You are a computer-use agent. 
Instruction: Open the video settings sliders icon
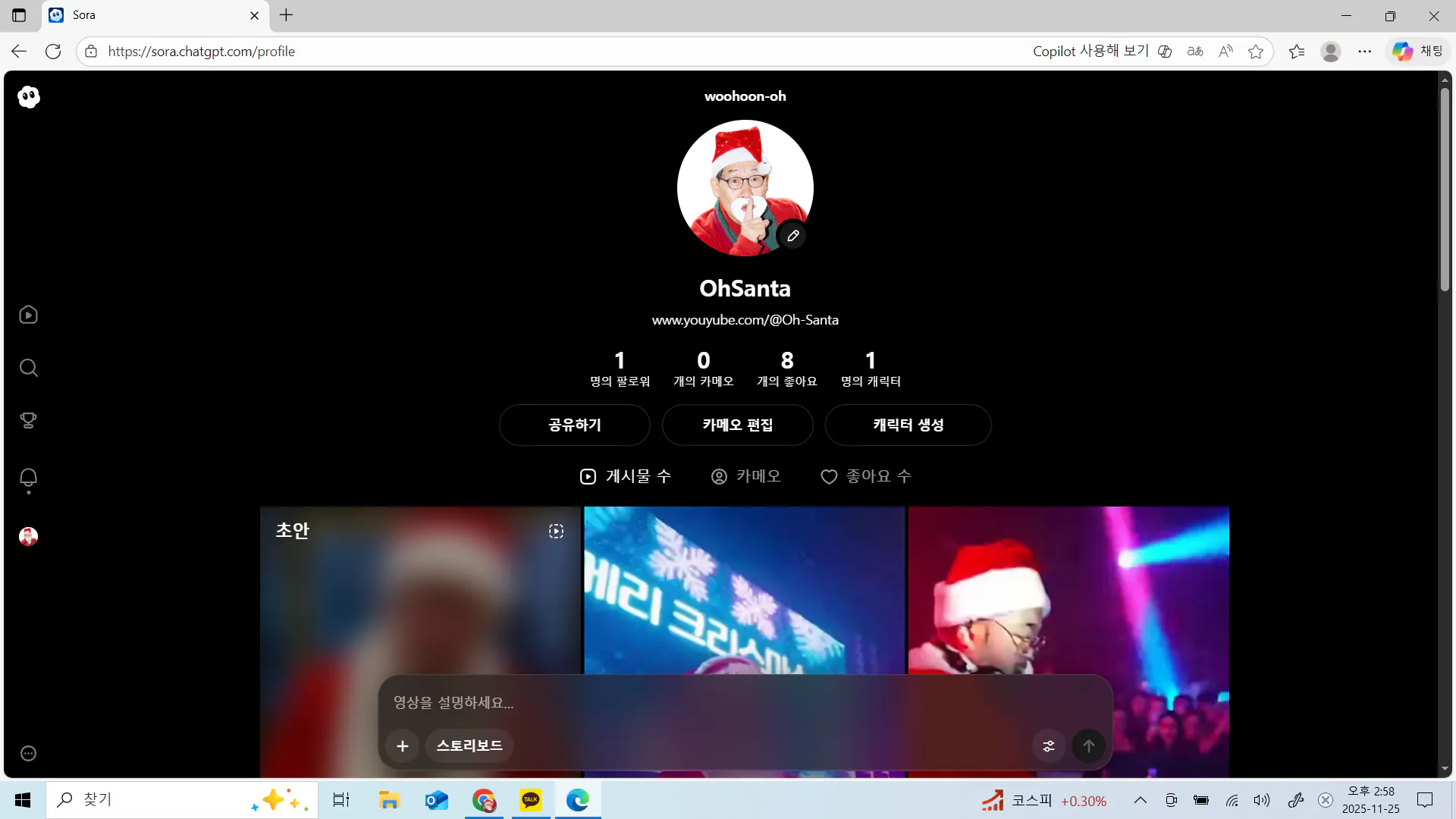pyautogui.click(x=1049, y=746)
